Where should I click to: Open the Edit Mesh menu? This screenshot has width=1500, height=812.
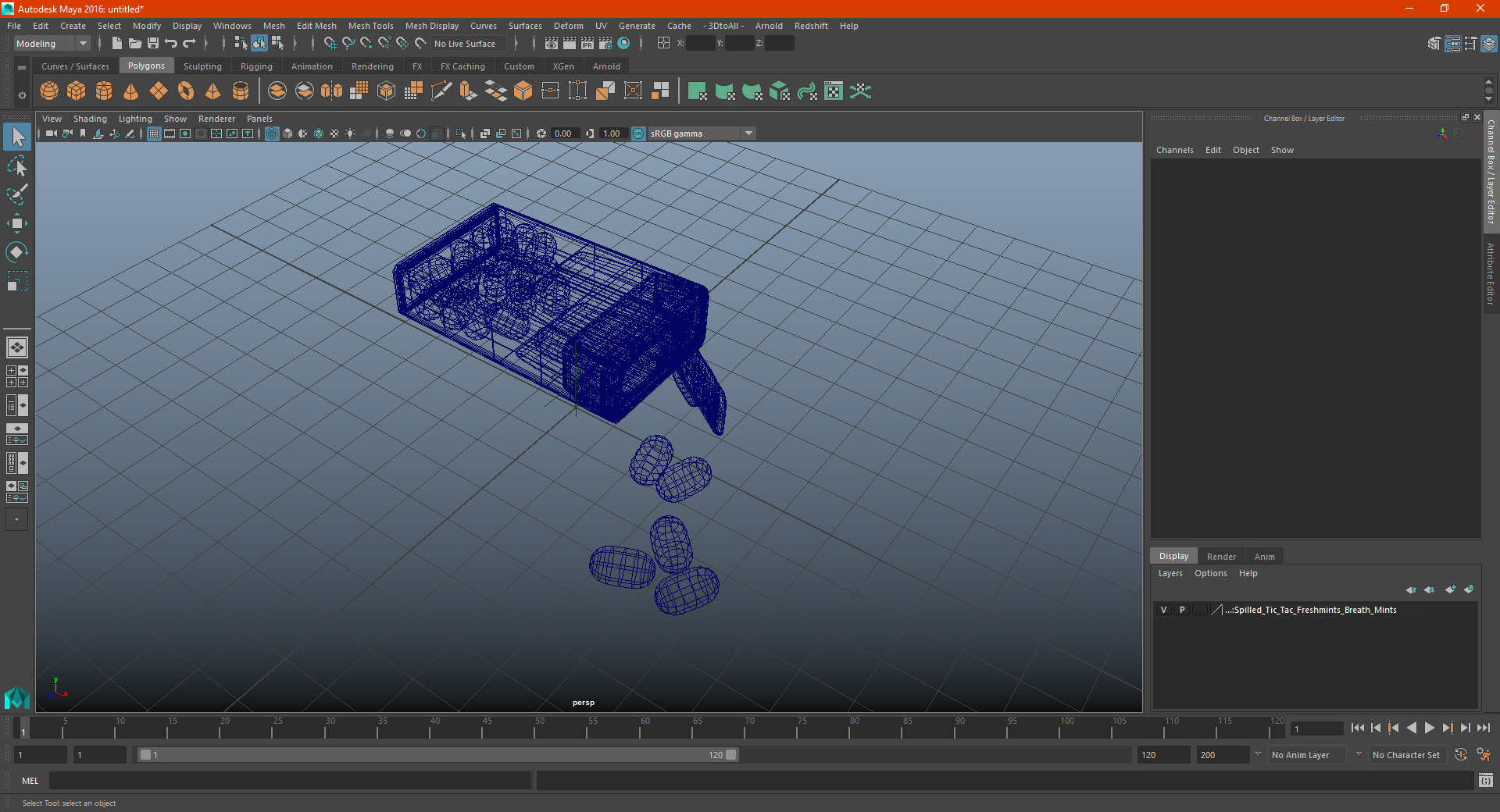(x=316, y=26)
